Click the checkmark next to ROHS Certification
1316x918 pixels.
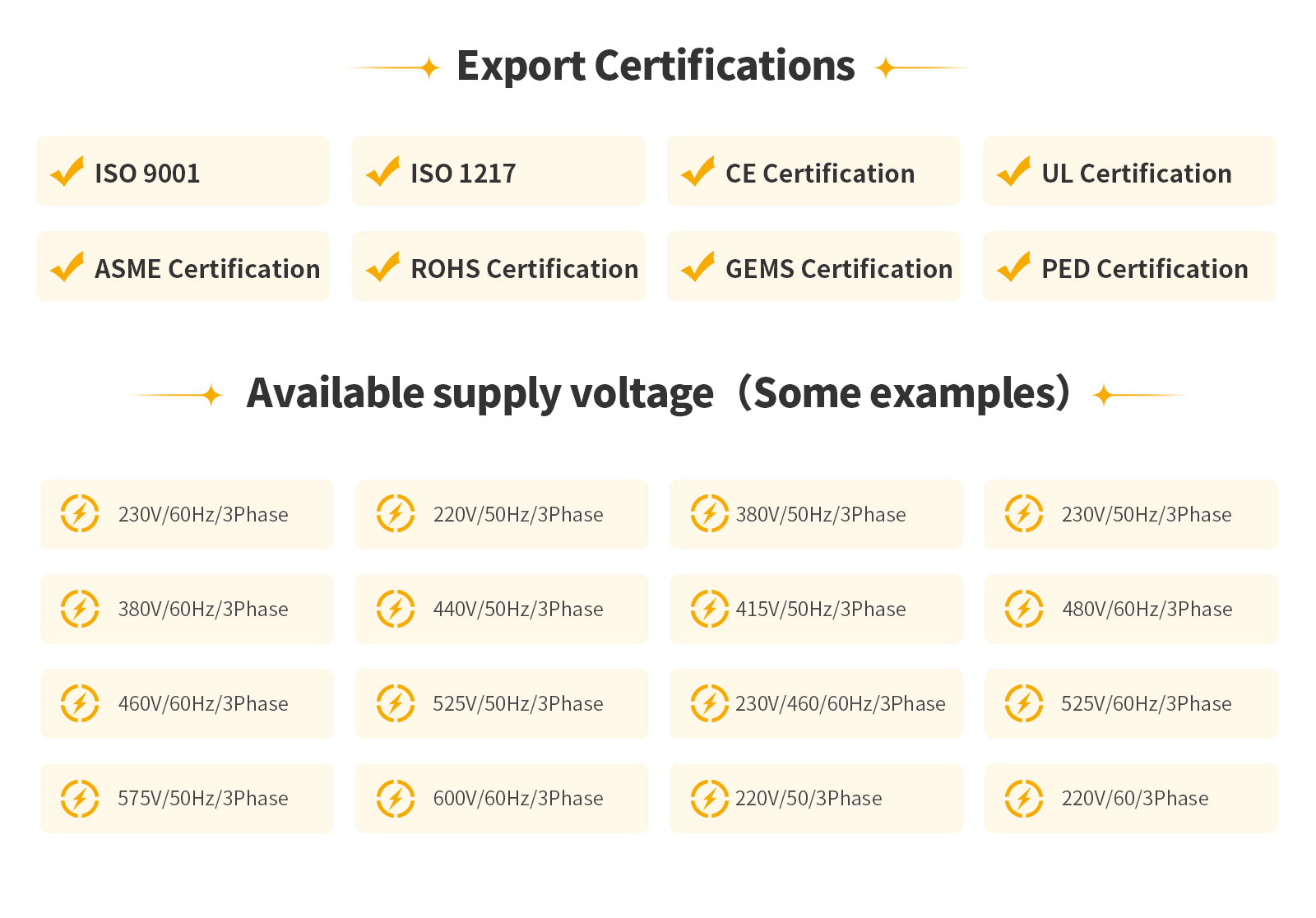point(383,267)
